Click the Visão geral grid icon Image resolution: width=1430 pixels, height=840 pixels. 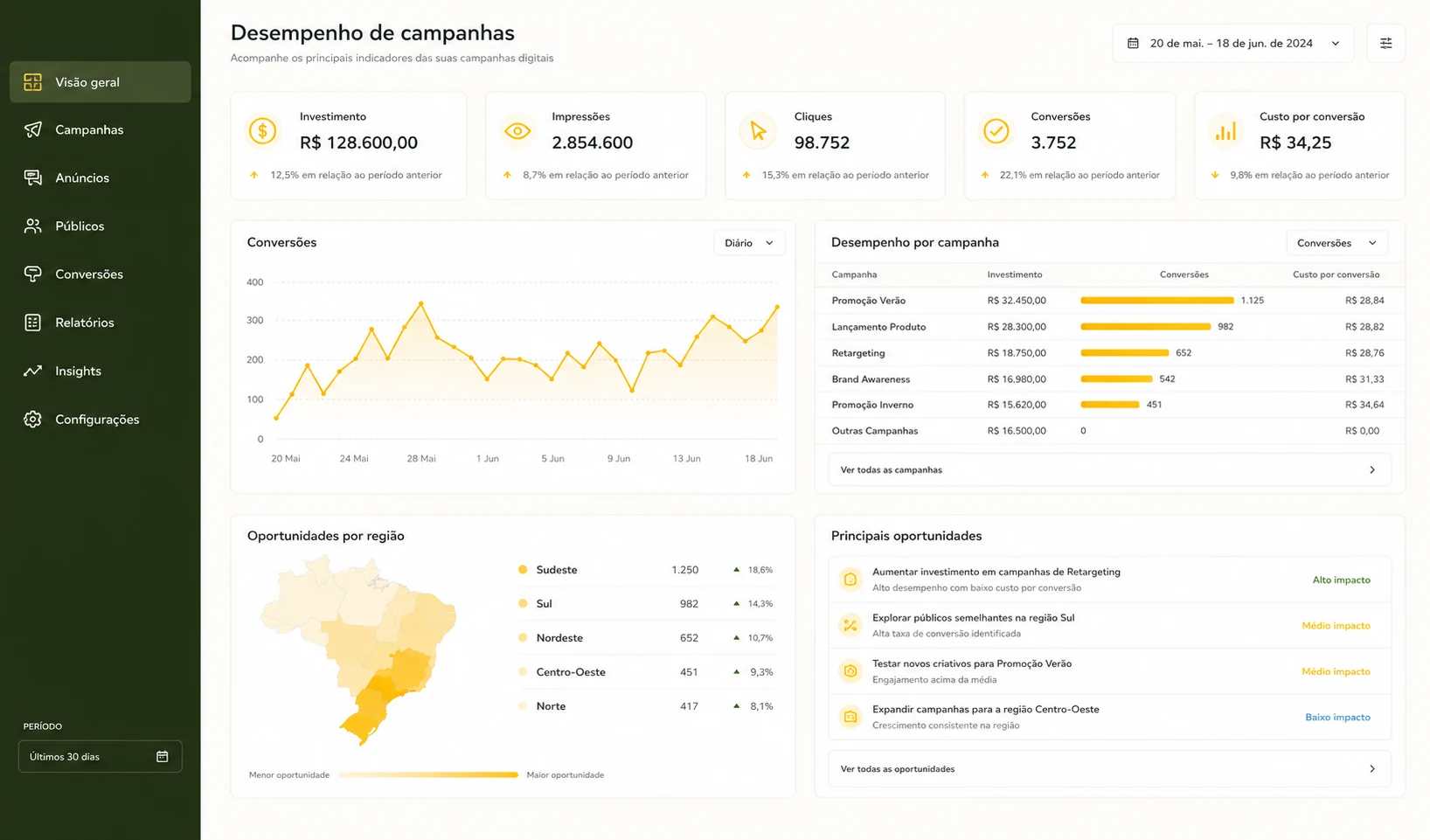pos(32,82)
